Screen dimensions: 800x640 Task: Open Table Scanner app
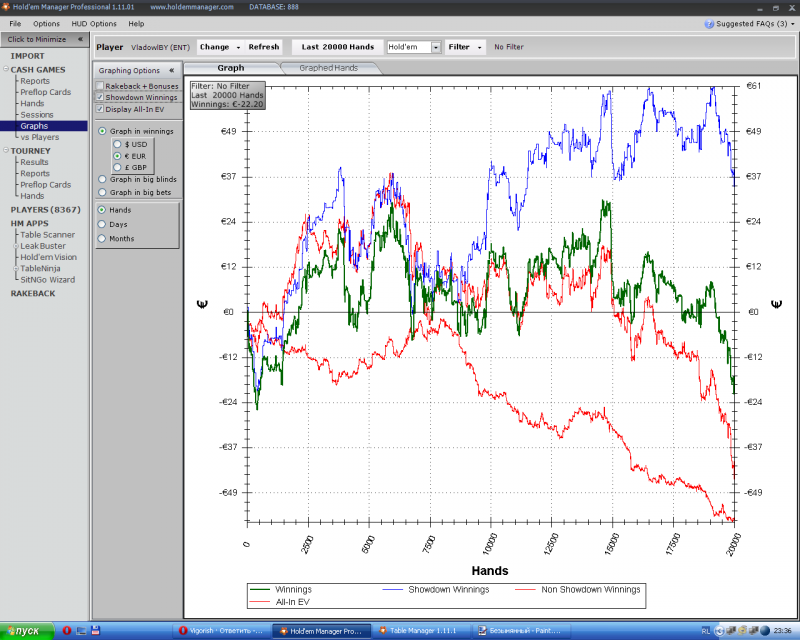point(47,235)
